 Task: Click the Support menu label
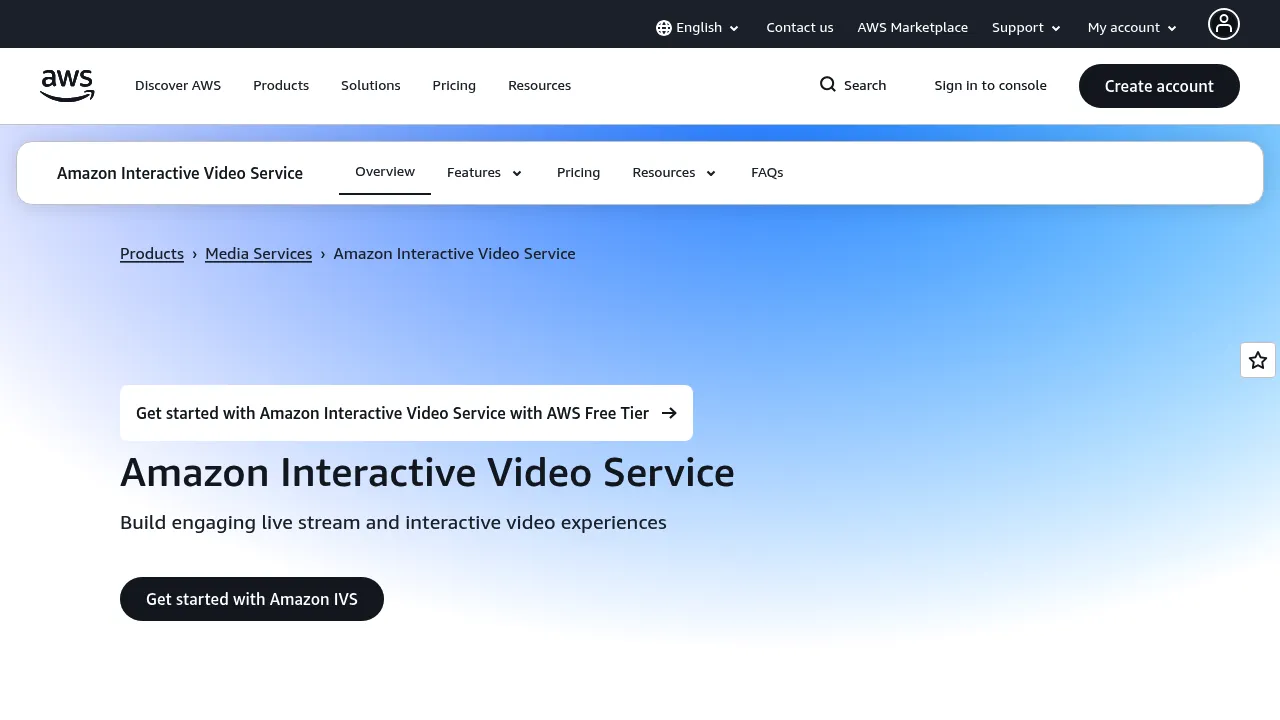[x=1018, y=28]
